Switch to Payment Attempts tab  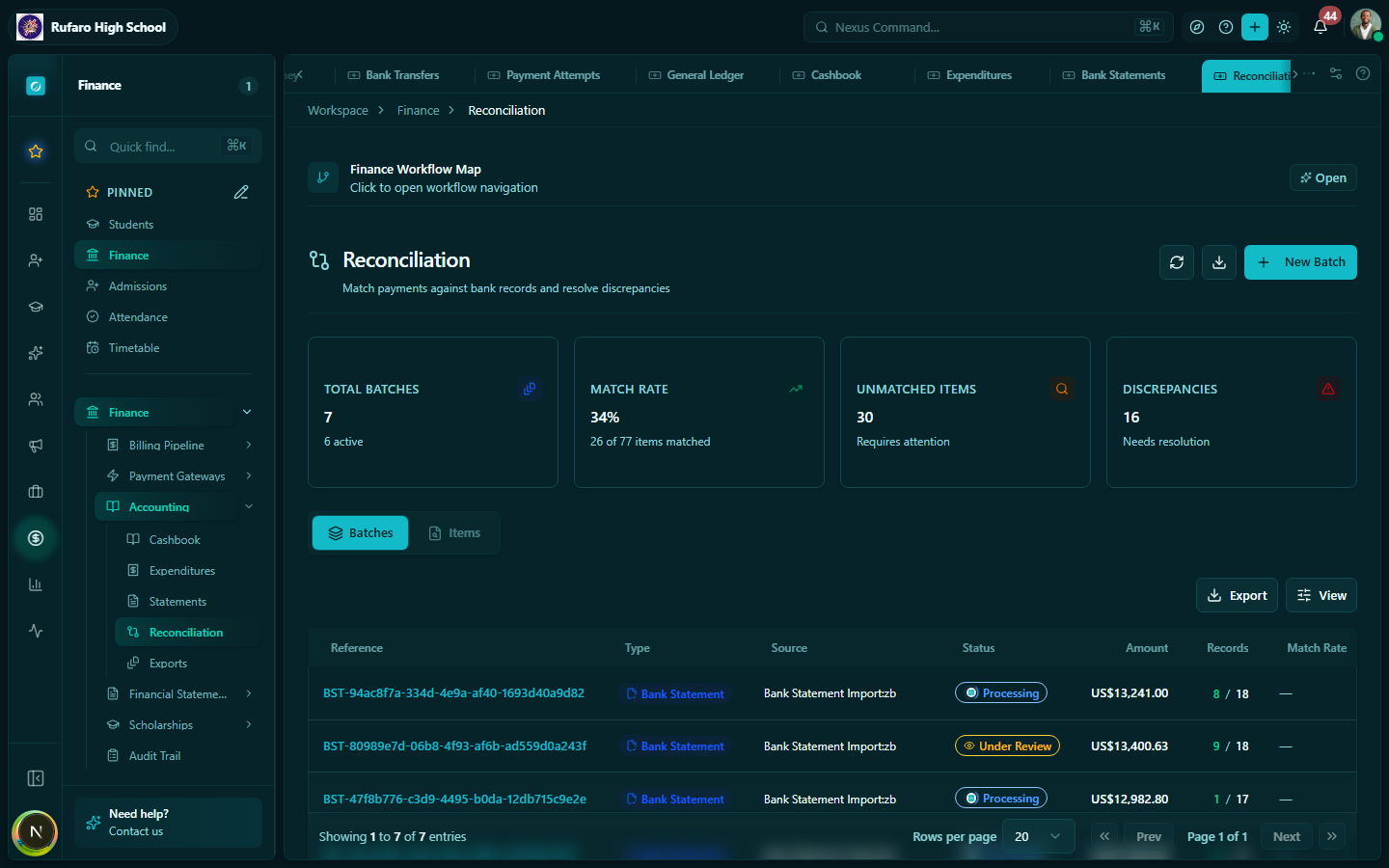(544, 75)
